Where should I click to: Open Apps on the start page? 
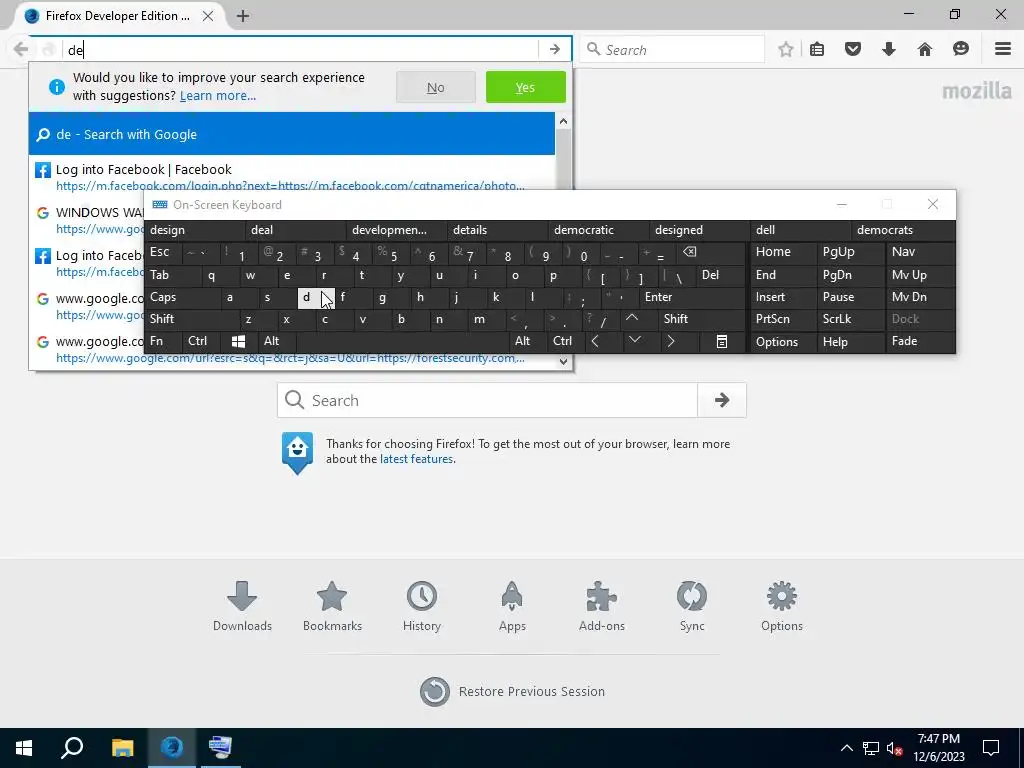pyautogui.click(x=512, y=607)
